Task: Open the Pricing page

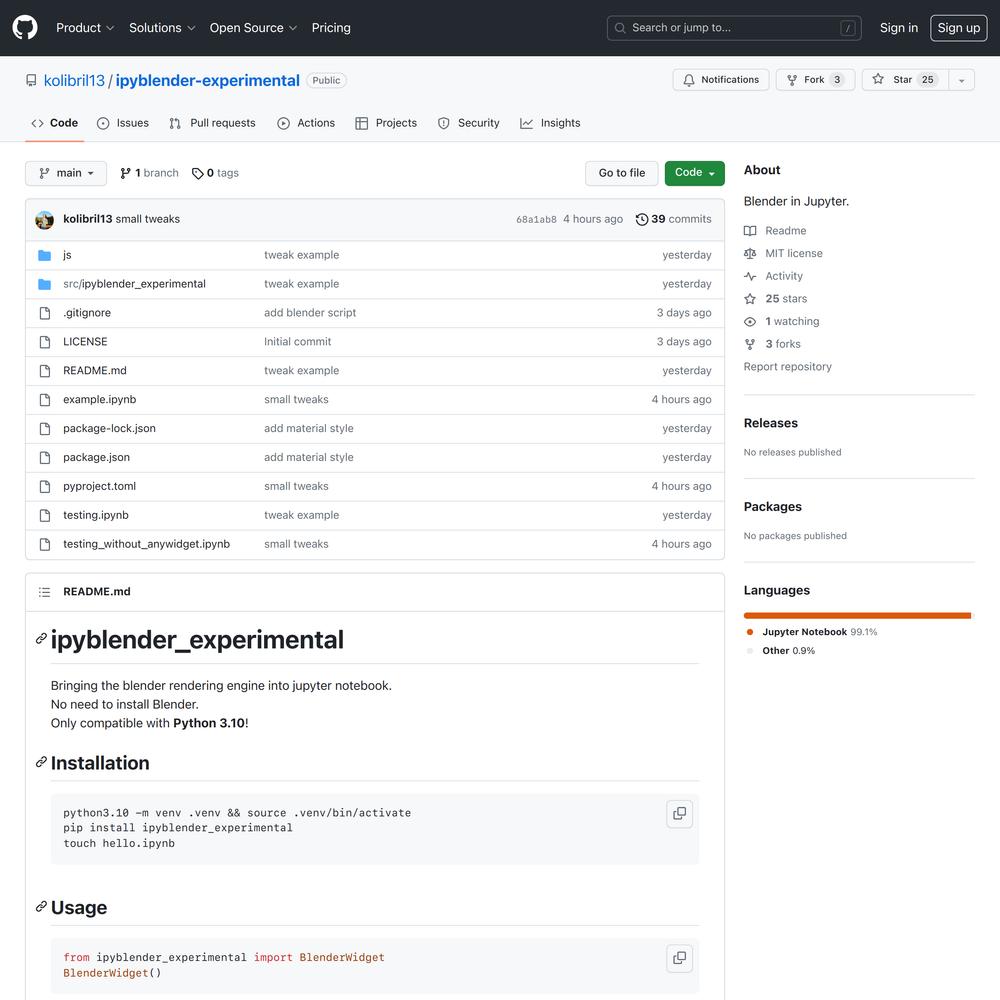Action: [331, 28]
